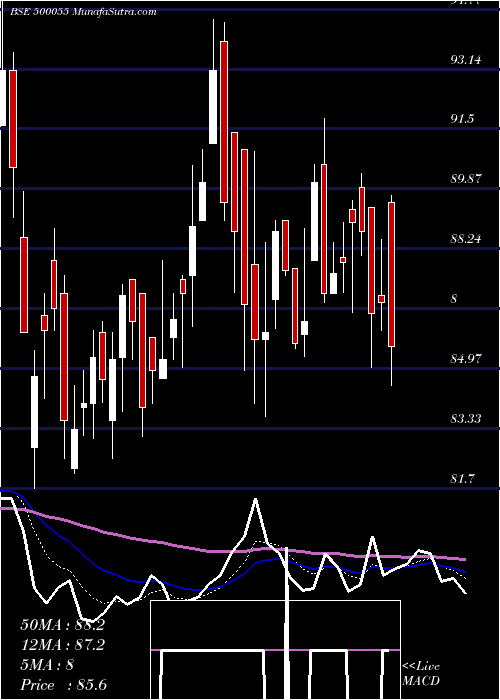Click the '<<Live MACD' label
This screenshot has height=700, width=500.
tap(421, 674)
